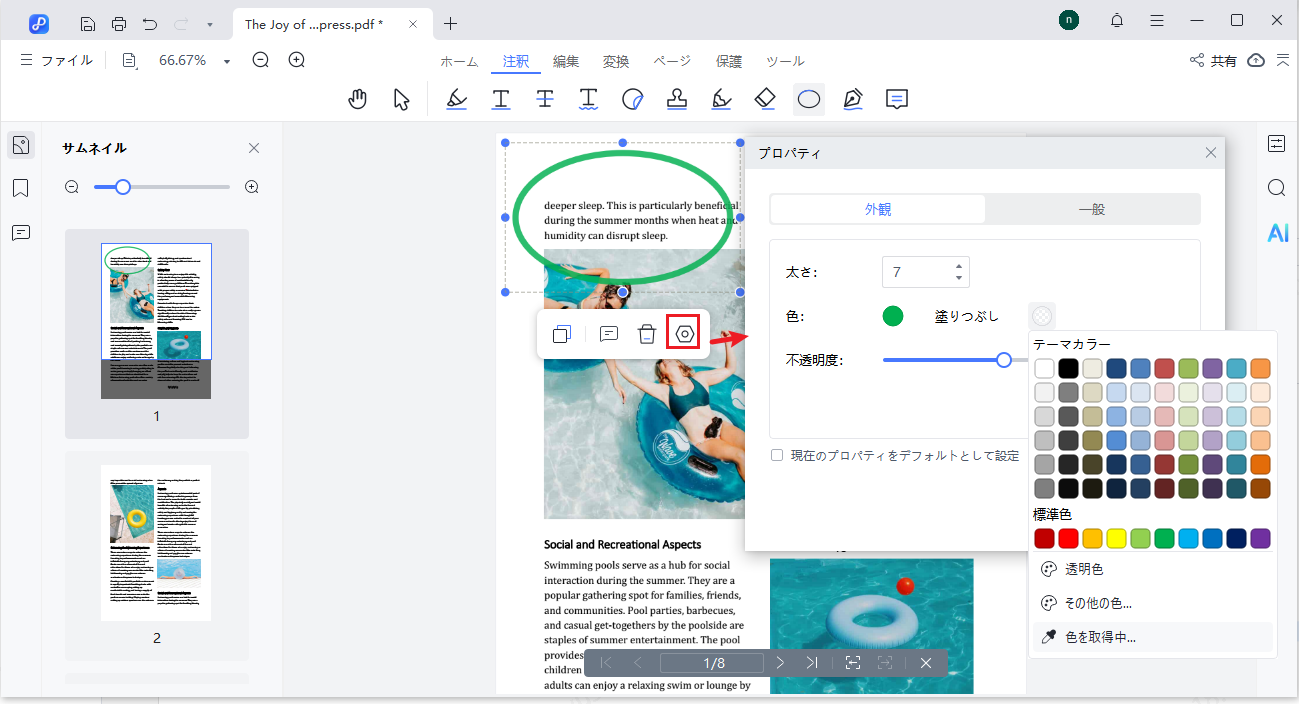Open the Bookmarks sidebar panel
This screenshot has height=704, width=1299.
(21, 188)
